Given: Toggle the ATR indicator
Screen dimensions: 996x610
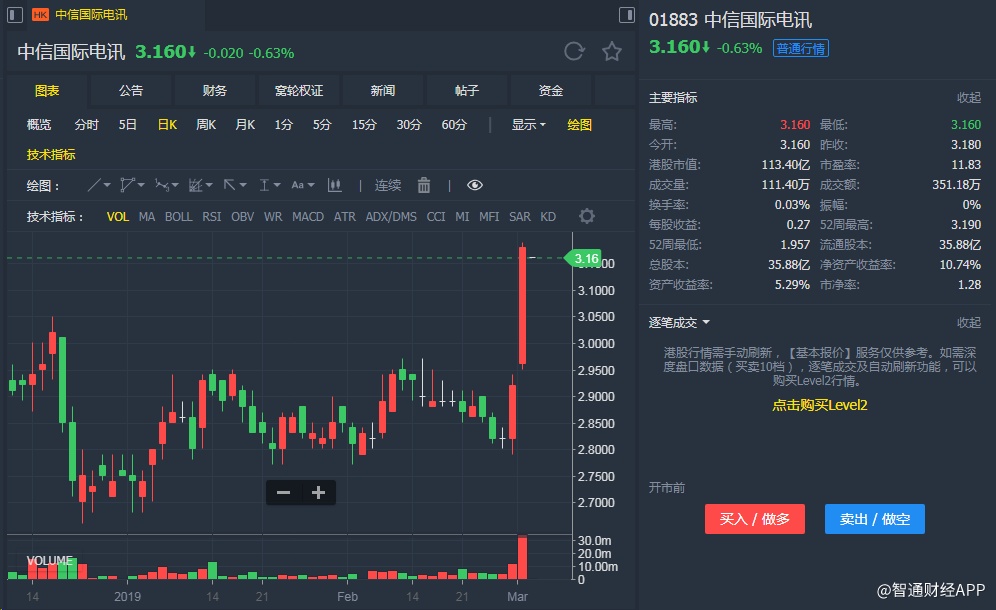Looking at the screenshot, I should (345, 217).
